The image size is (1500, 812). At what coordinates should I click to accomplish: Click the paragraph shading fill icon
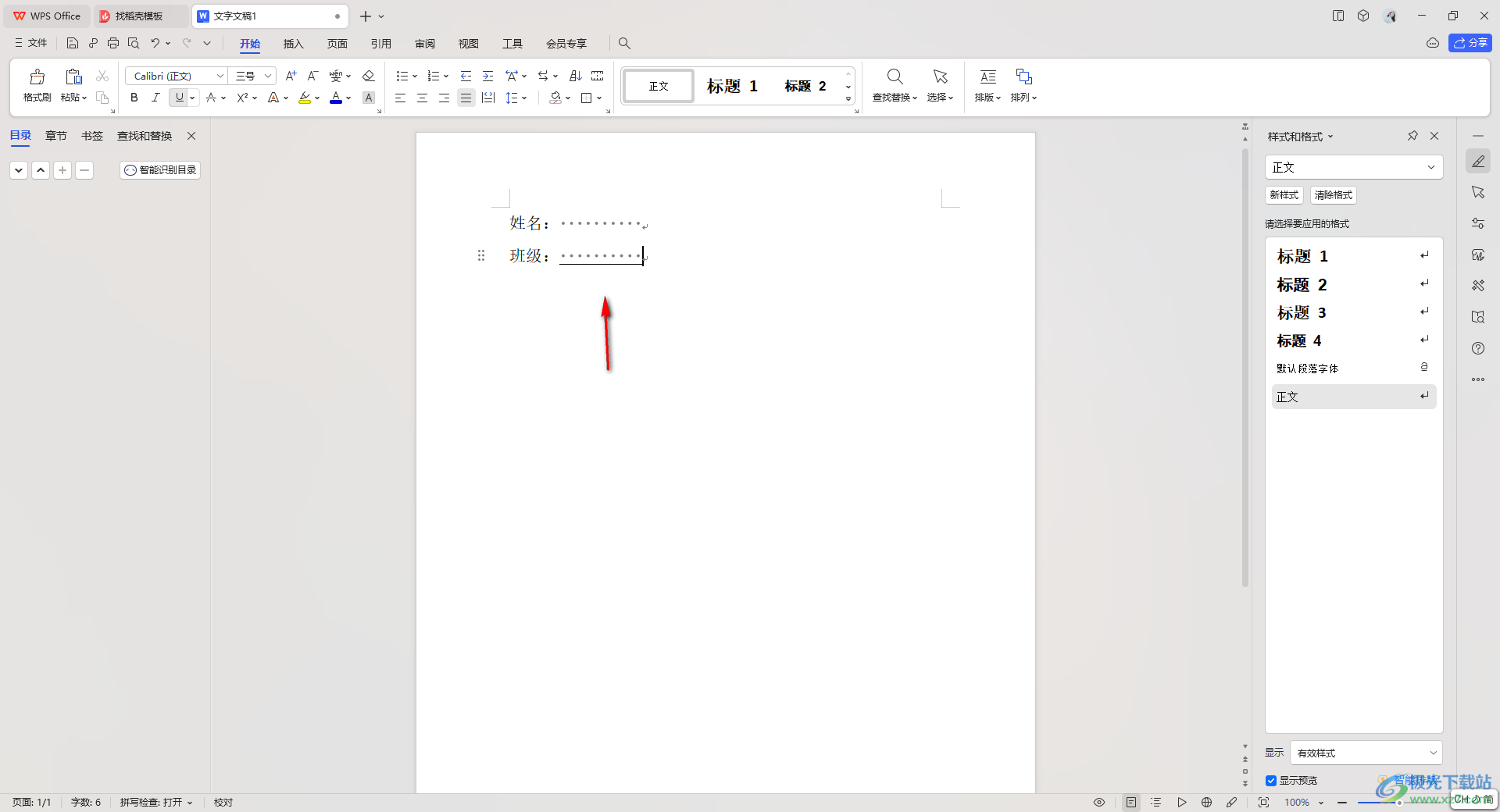click(x=555, y=98)
